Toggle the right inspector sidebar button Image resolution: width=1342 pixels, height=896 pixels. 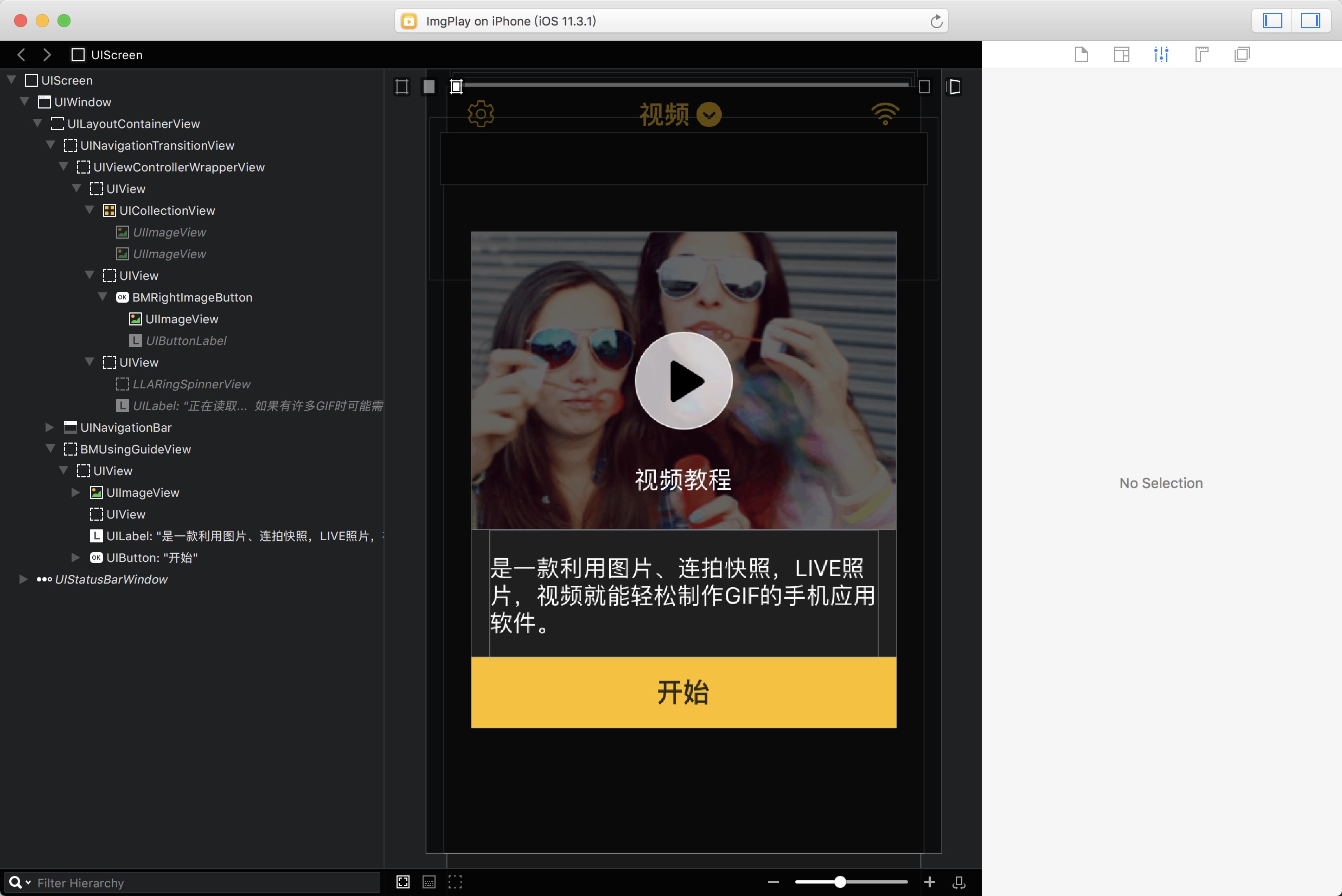(x=1310, y=21)
